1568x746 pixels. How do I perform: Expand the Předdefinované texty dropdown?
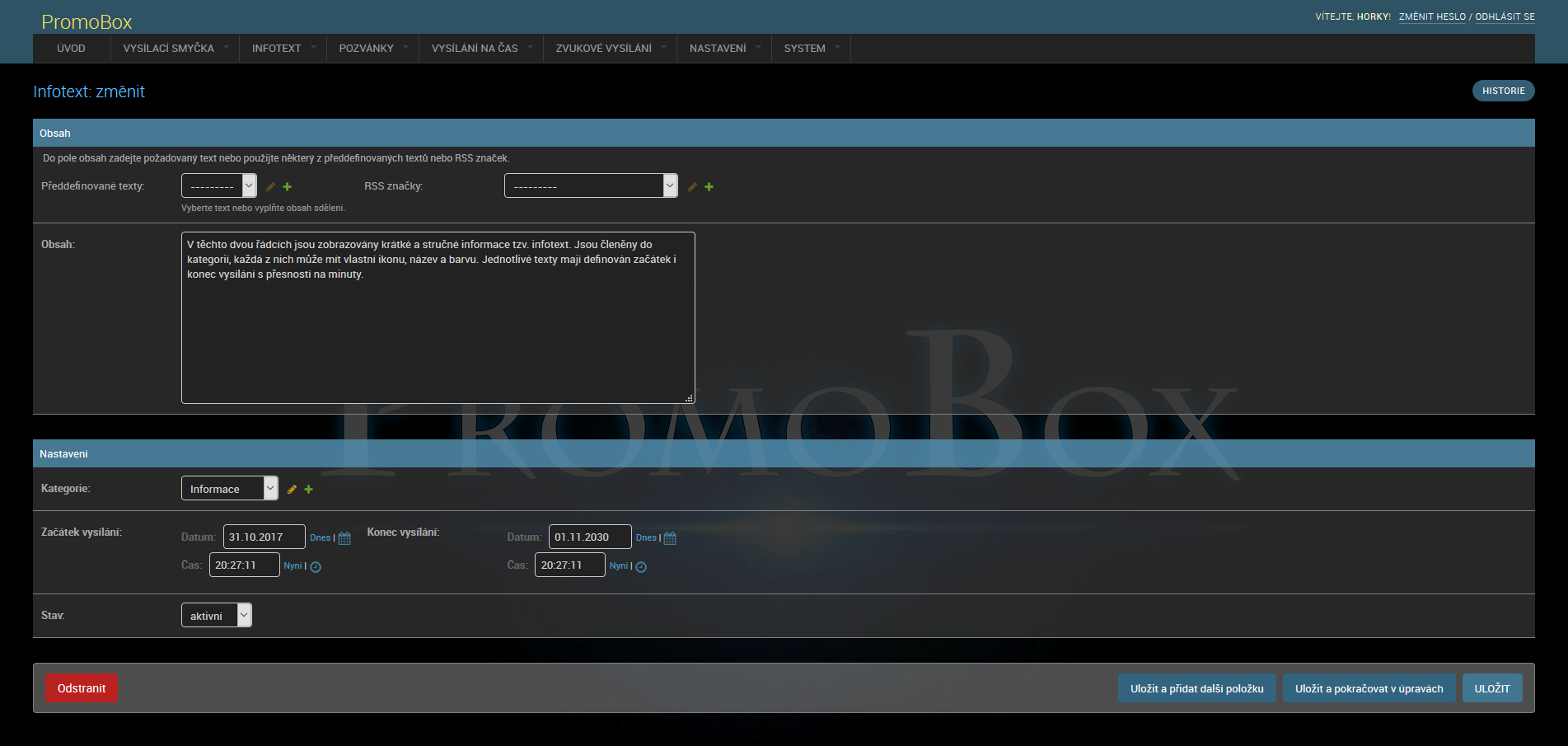[219, 186]
